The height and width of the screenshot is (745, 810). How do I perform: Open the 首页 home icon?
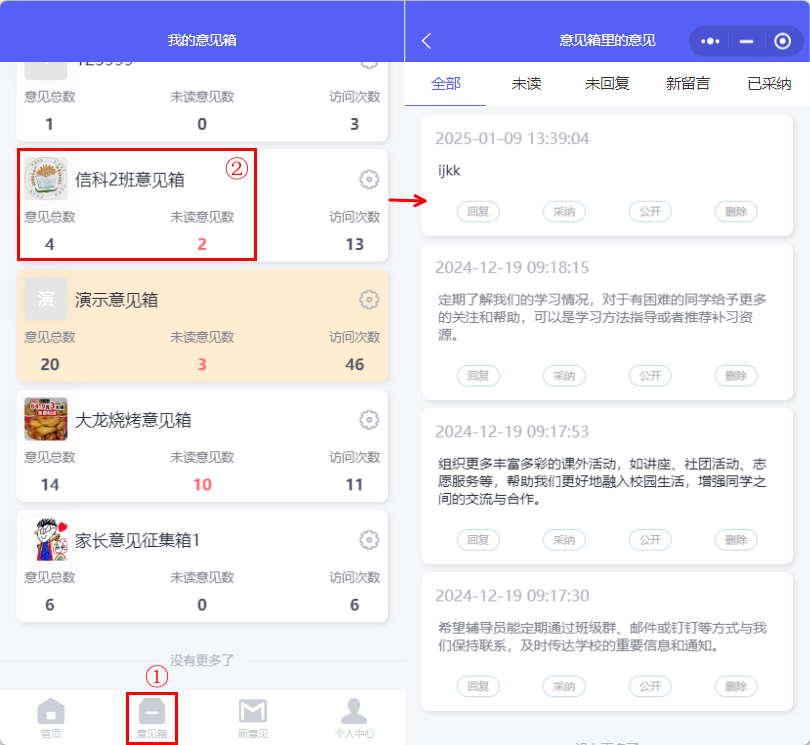point(51,712)
